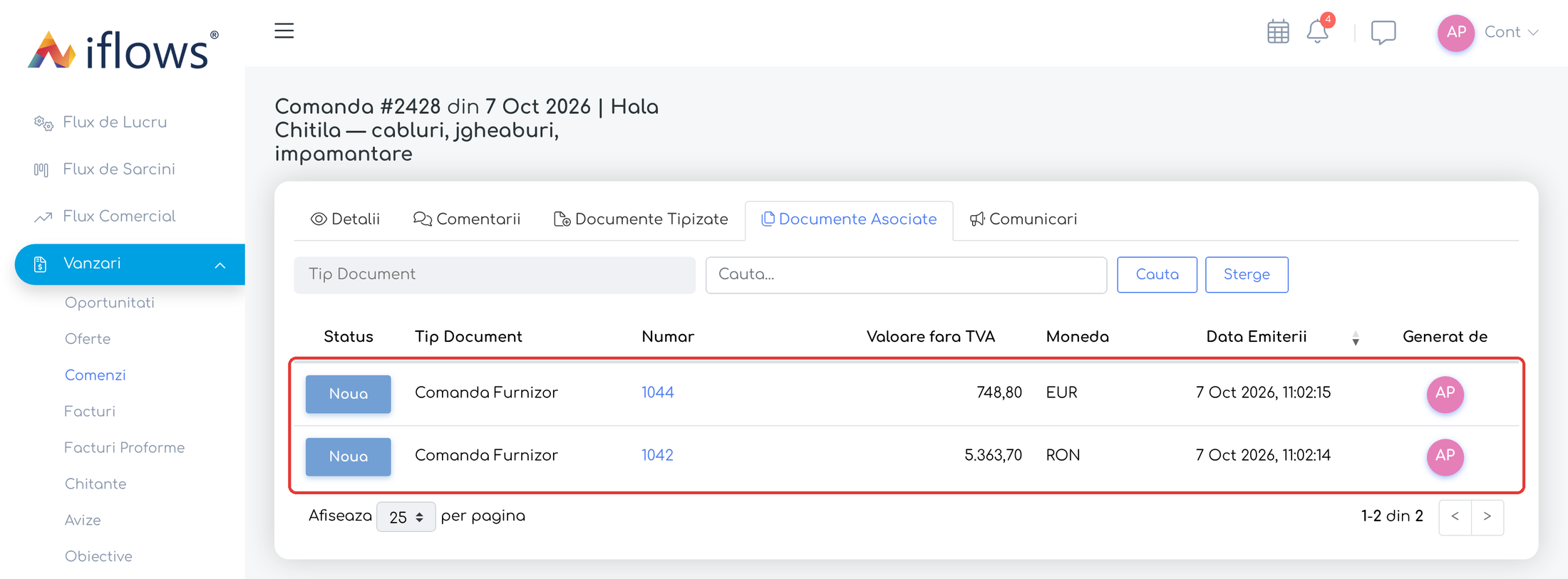Viewport: 1568px width, 579px height.
Task: Click the AP account avatar in header
Action: pos(1456,33)
